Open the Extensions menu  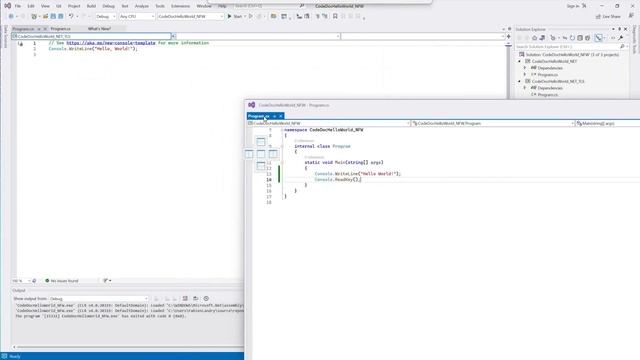180,6
